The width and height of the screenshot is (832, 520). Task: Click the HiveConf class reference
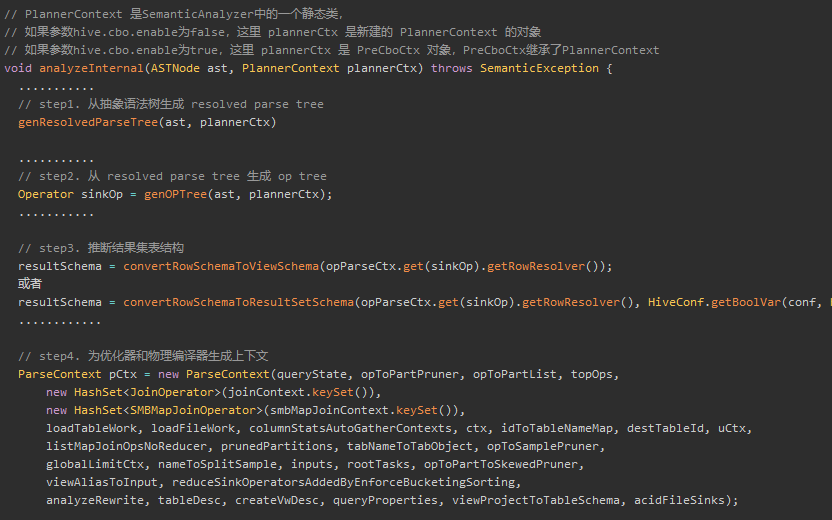click(676, 302)
